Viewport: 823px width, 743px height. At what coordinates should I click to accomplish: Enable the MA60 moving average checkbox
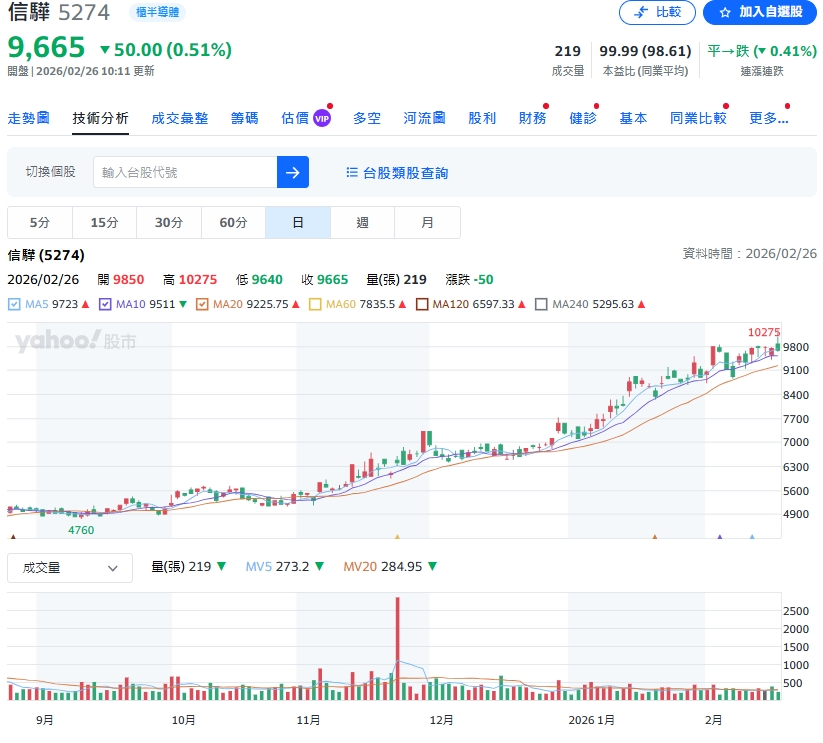point(316,304)
